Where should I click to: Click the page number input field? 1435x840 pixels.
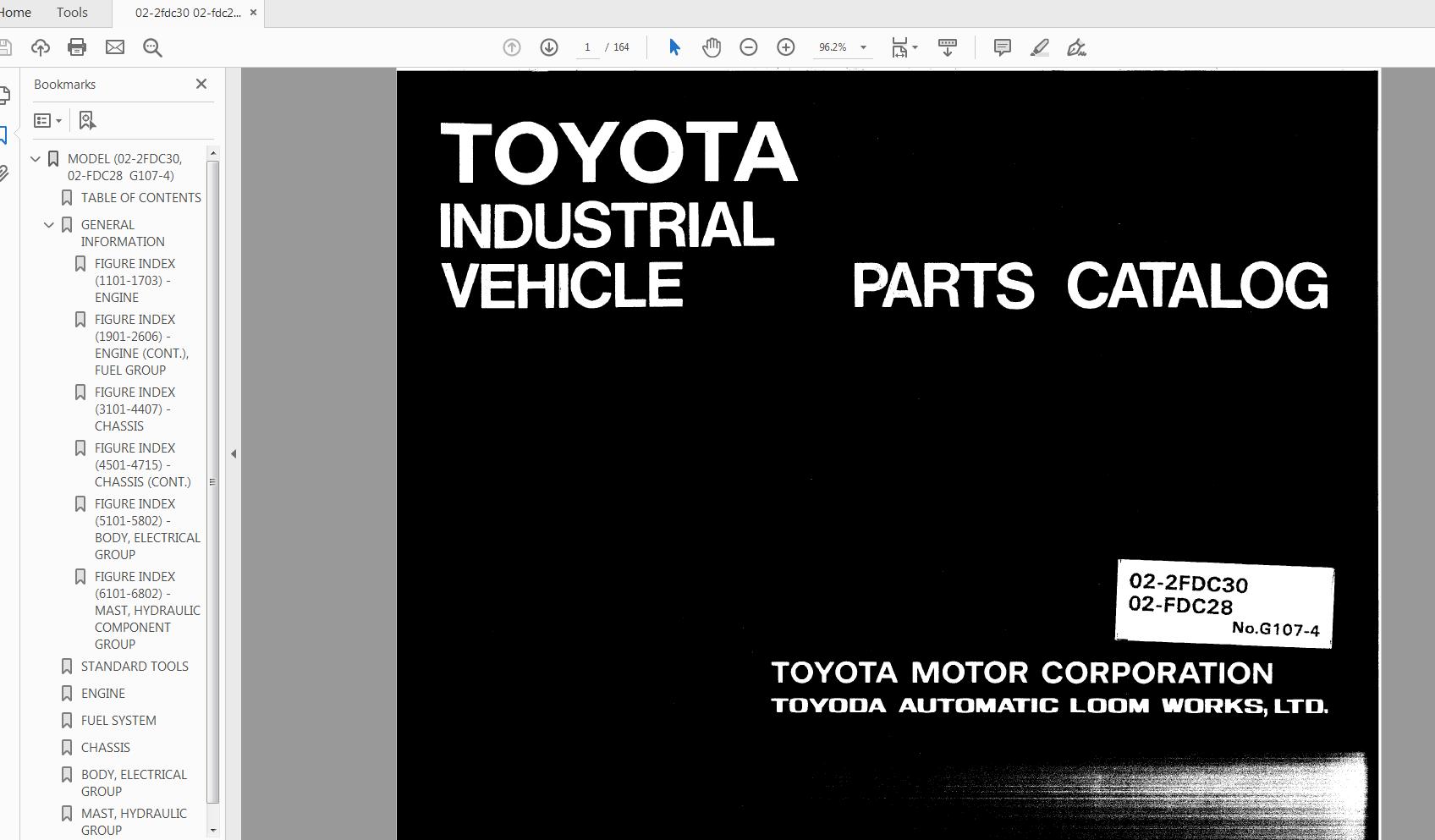coord(587,47)
